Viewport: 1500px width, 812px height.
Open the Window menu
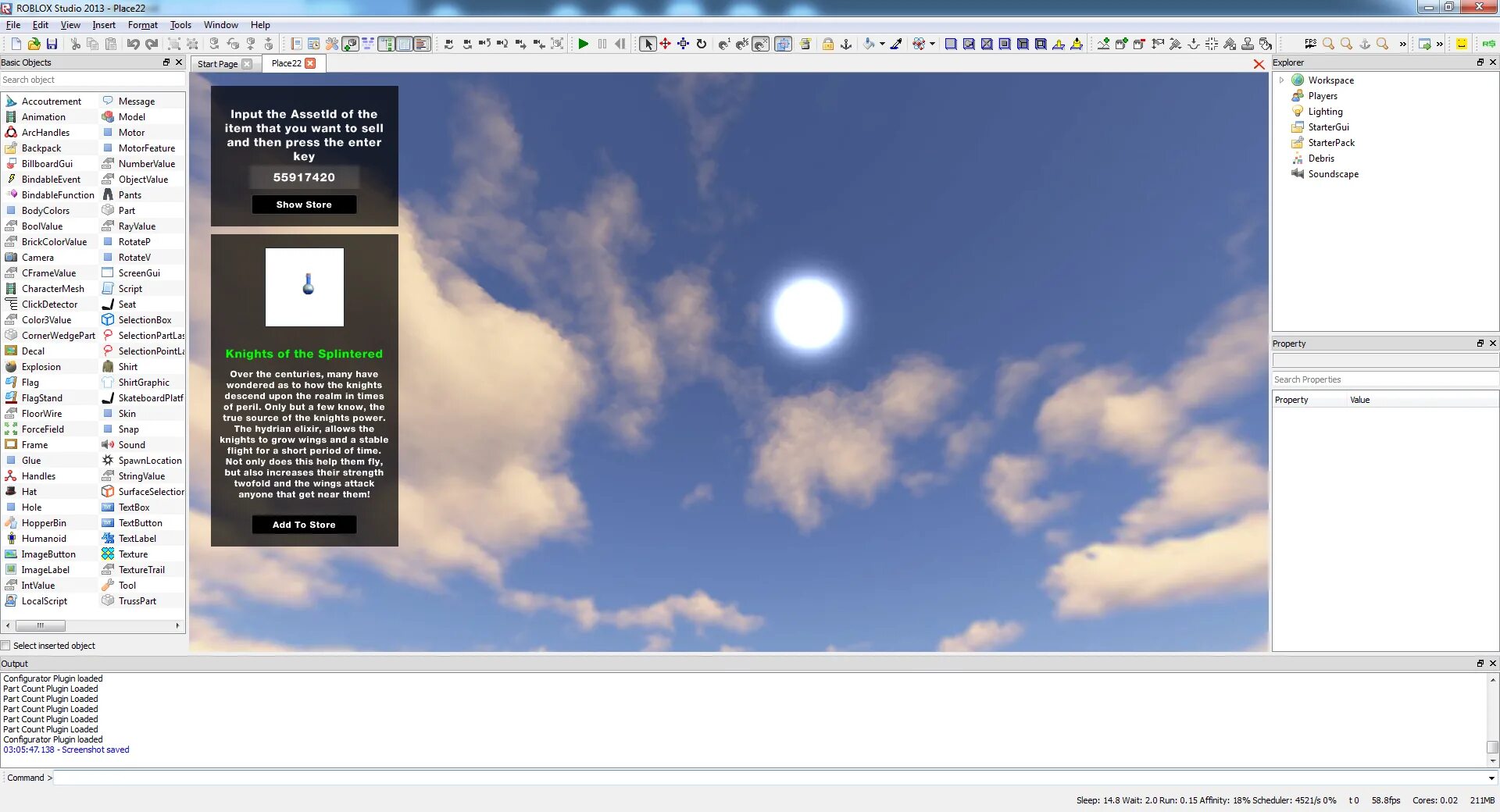pyautogui.click(x=221, y=25)
